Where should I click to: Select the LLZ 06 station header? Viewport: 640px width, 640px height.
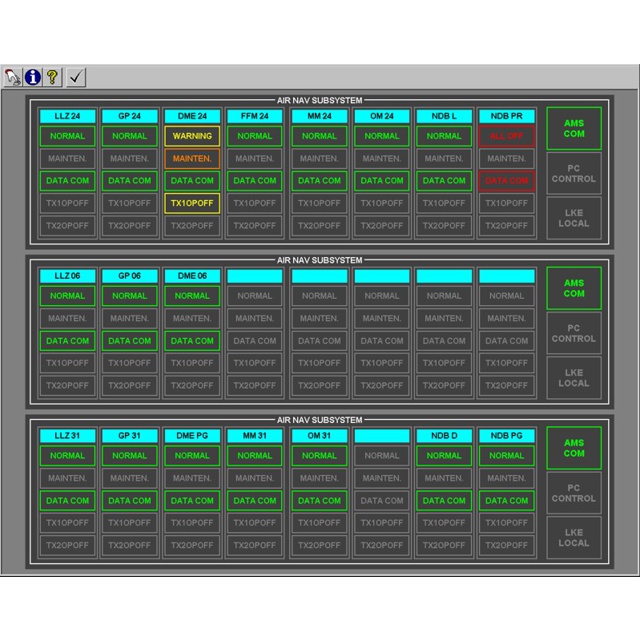67,276
